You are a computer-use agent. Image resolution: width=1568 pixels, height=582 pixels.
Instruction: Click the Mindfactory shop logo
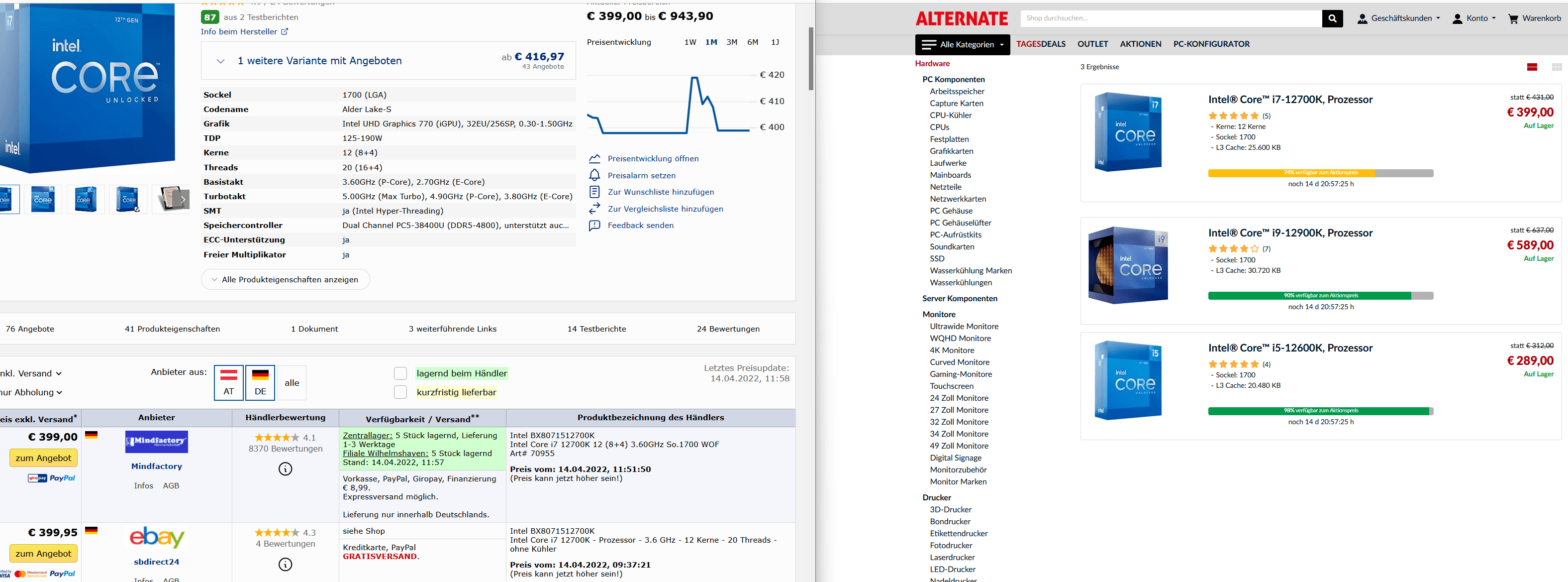point(156,442)
